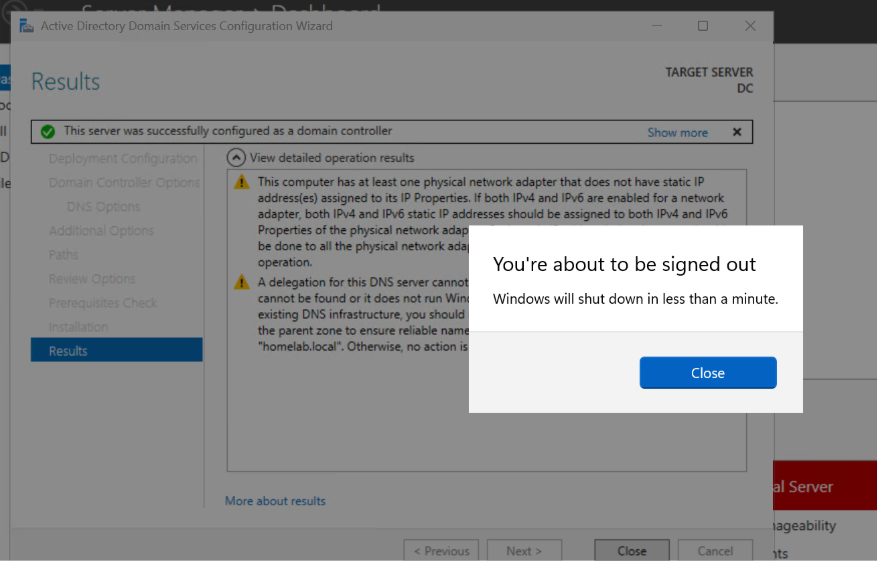The image size is (877, 561).
Task: Click the AD DS wizard title bar icon
Action: [x=26, y=26]
